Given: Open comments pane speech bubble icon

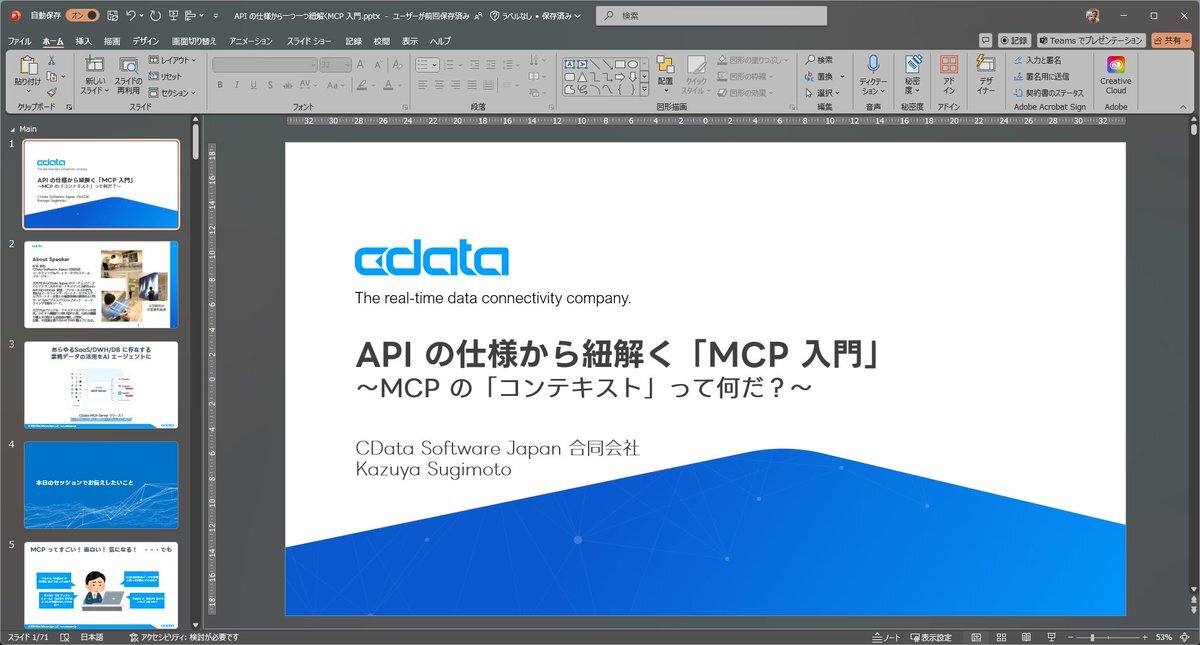Looking at the screenshot, I should 986,40.
